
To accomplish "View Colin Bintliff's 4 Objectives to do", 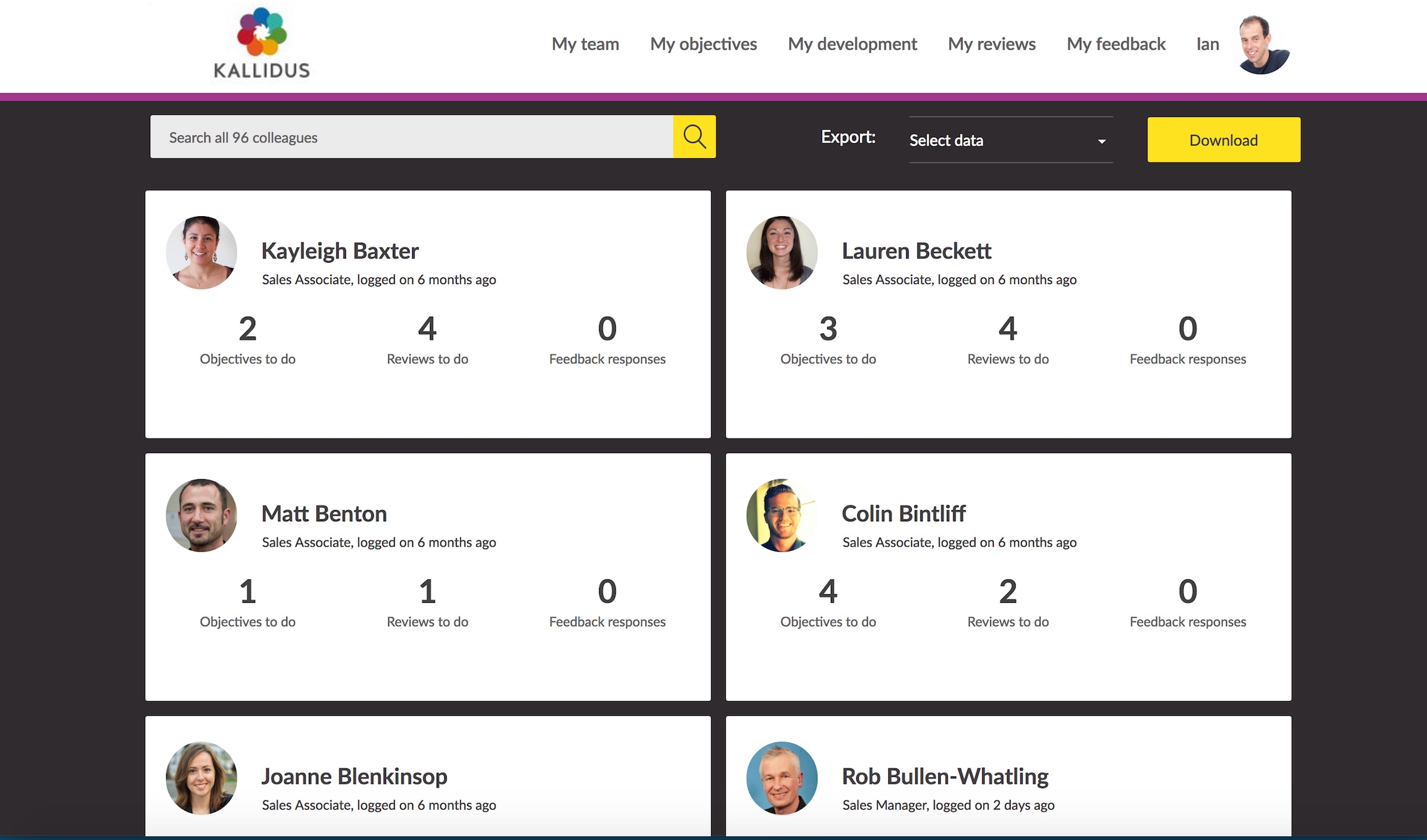I will point(828,603).
